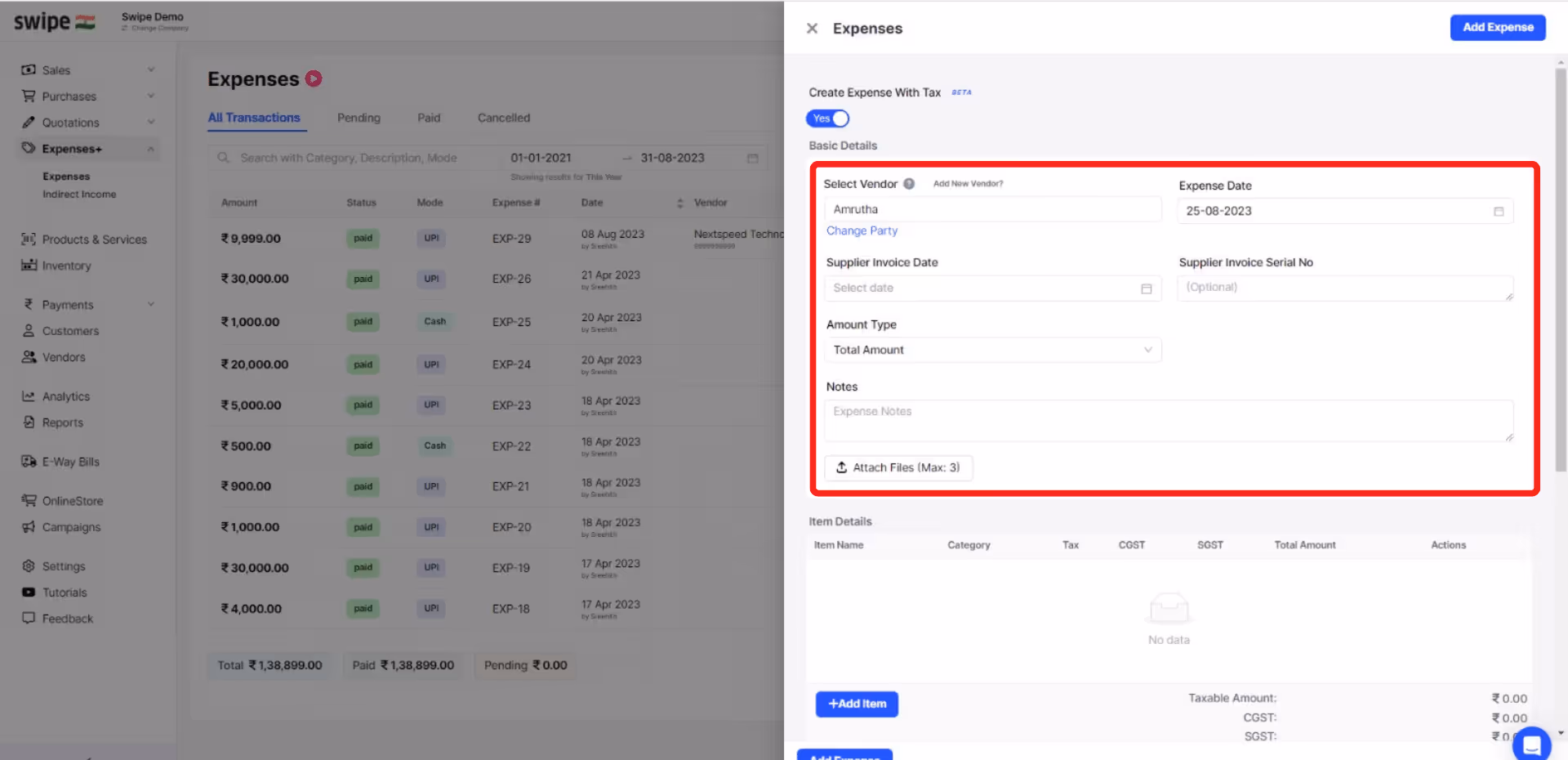Switch to the All Transactions tab
This screenshot has height=760, width=1568.
tap(254, 118)
